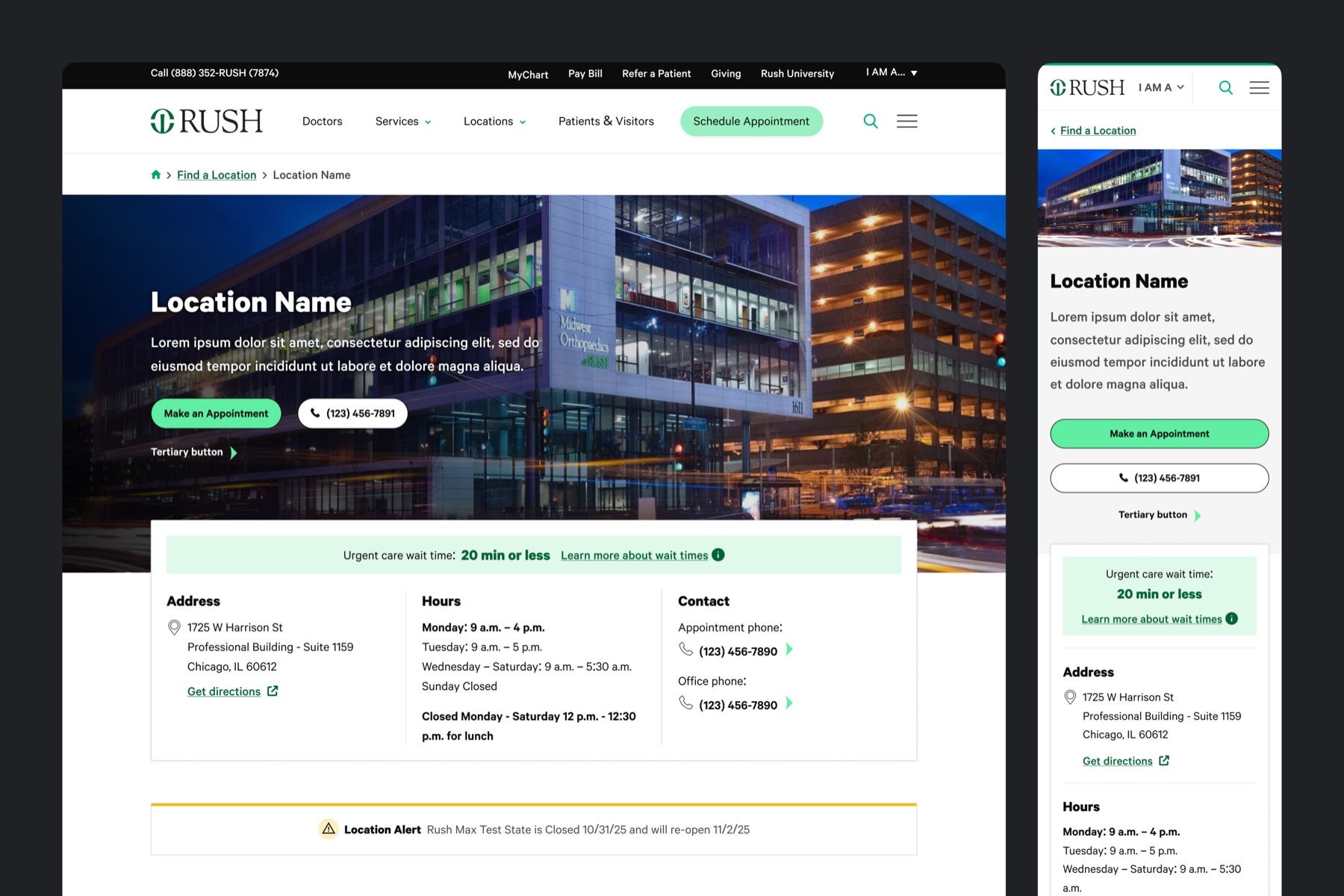1344x896 pixels.
Task: Click the desktop Location Name heading
Action: click(251, 302)
